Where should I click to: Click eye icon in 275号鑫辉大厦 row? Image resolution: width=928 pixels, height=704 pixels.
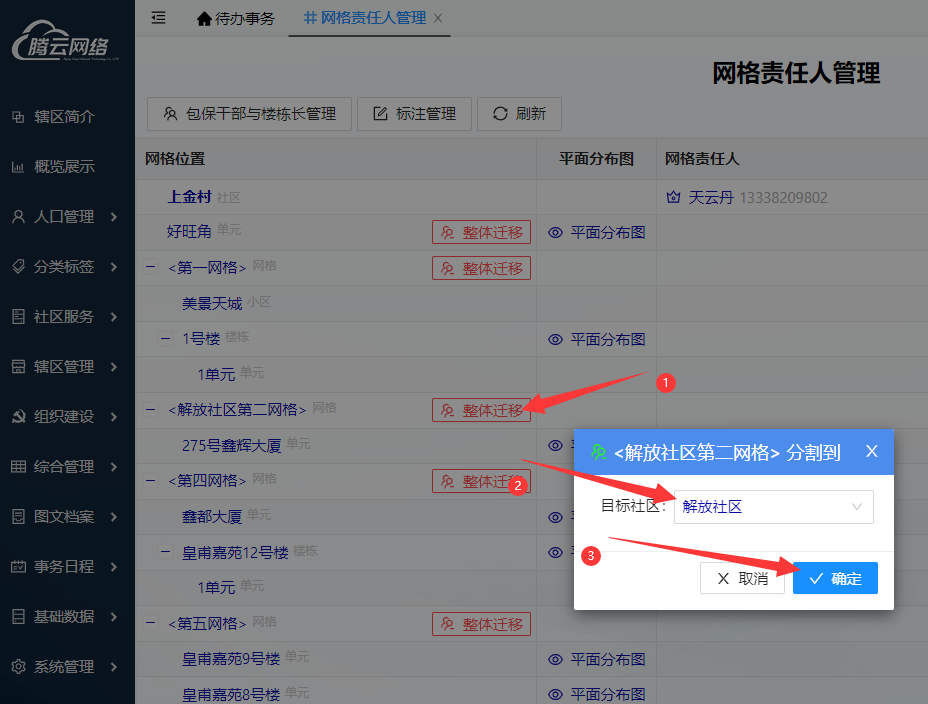tap(555, 445)
